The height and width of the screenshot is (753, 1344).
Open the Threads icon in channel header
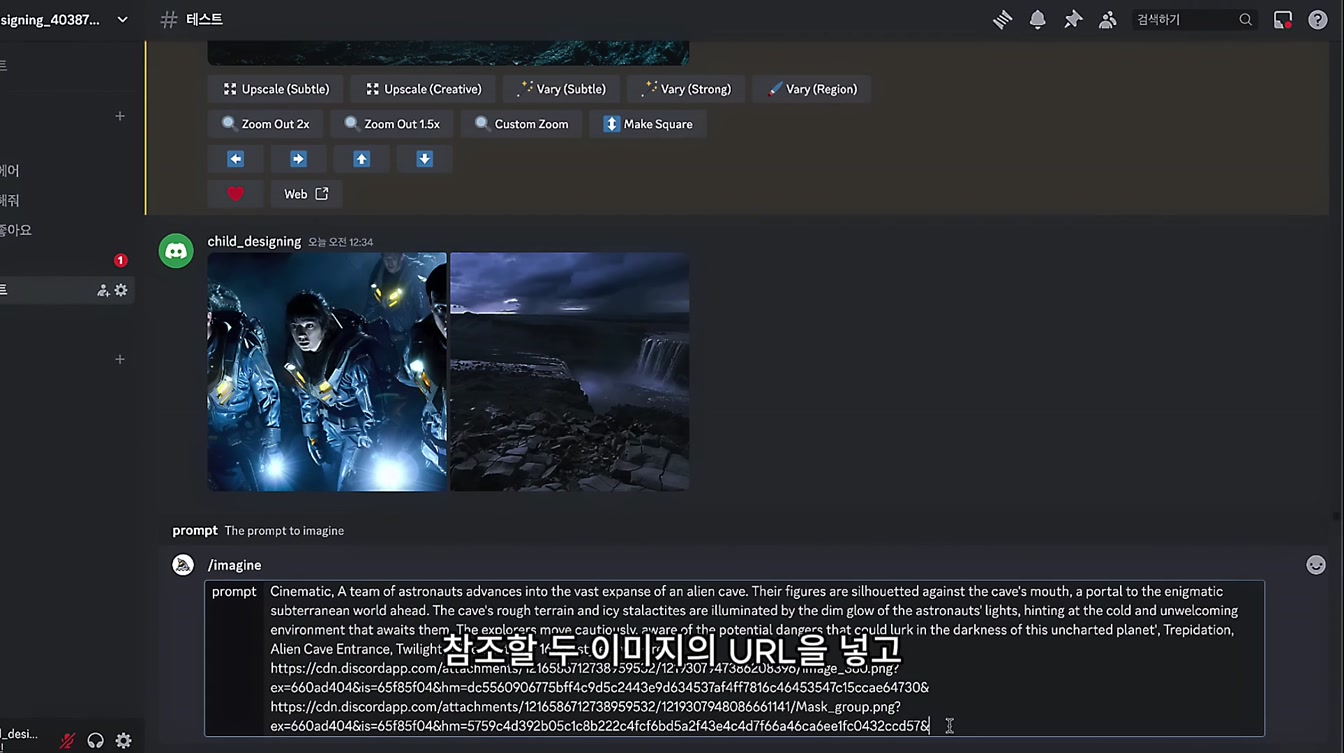[1002, 20]
